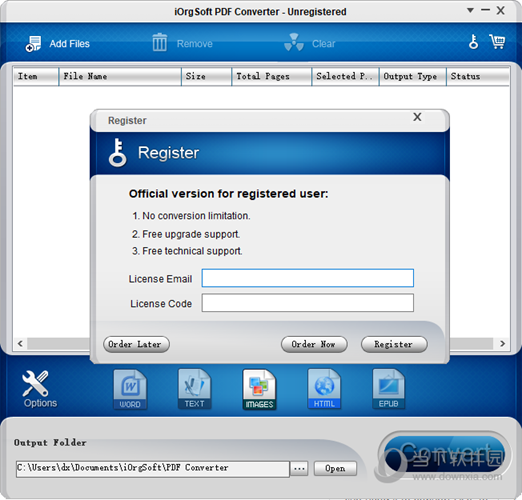
Task: Click the Add Files label
Action: [x=70, y=44]
